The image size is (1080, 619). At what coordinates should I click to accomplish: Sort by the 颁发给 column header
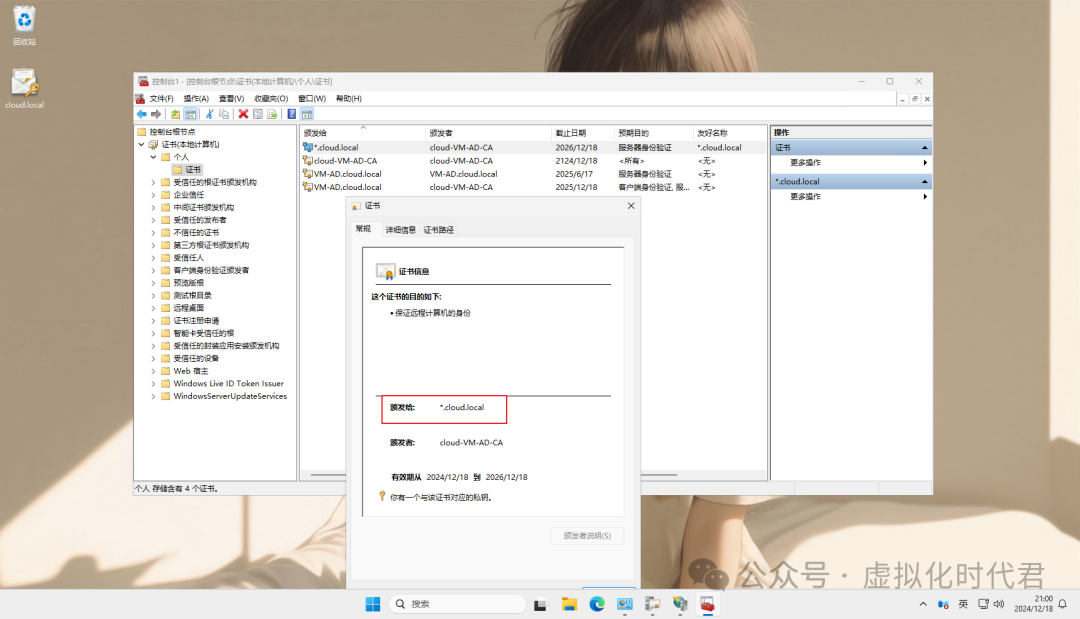coord(362,133)
